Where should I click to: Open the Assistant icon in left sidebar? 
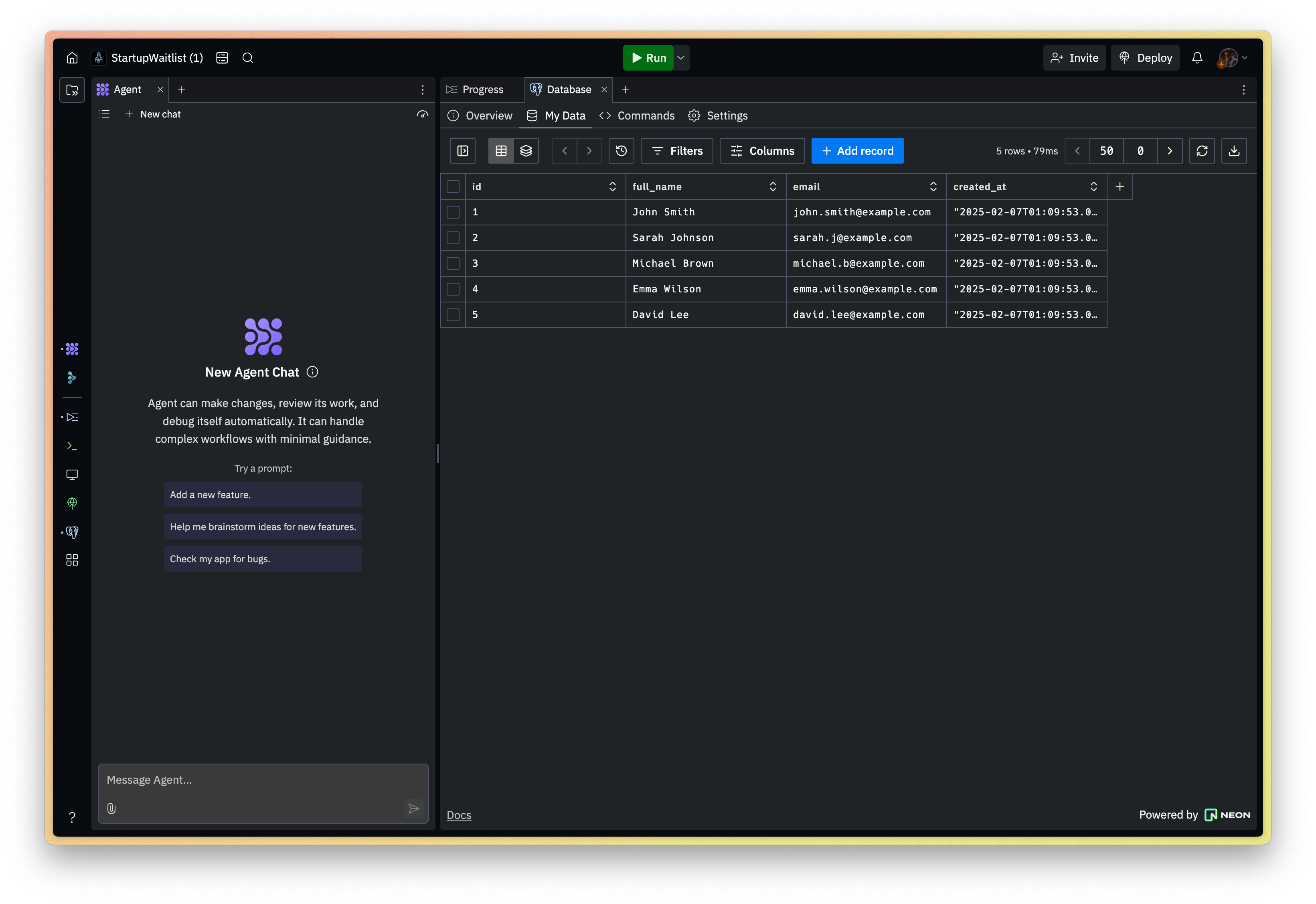[x=72, y=378]
